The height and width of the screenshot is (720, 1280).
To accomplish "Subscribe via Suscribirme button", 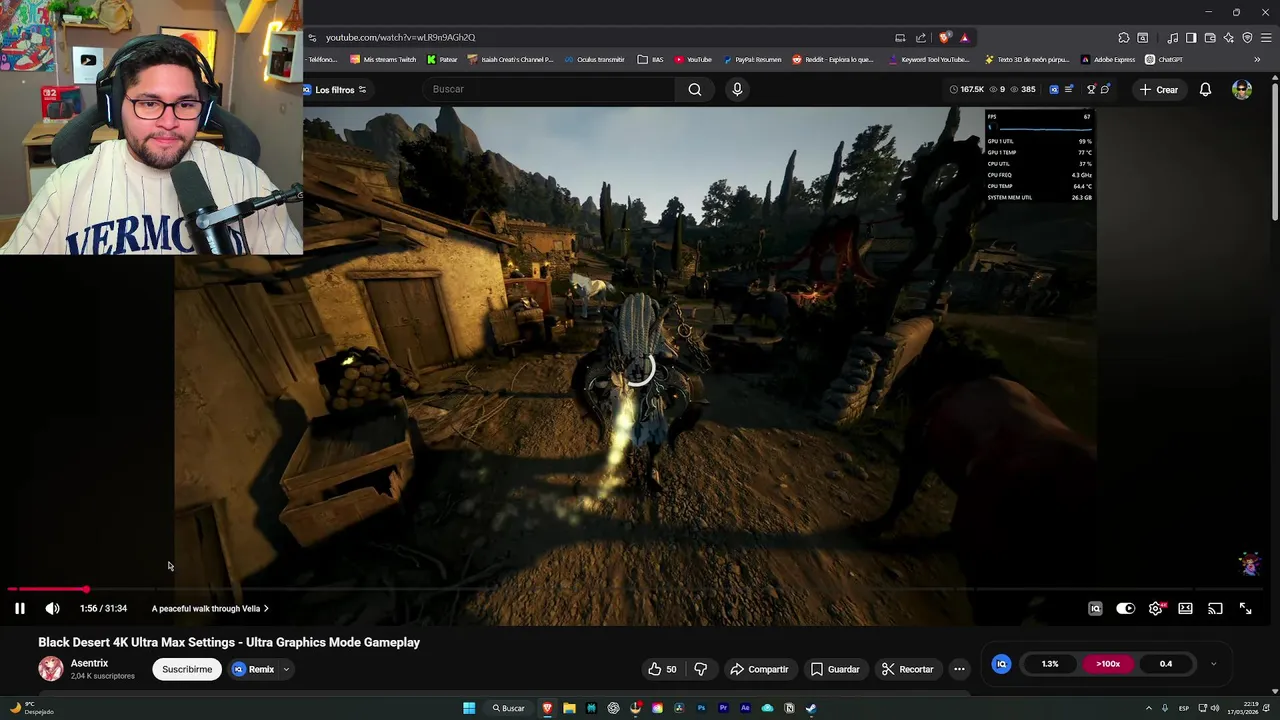I will pyautogui.click(x=187, y=669).
